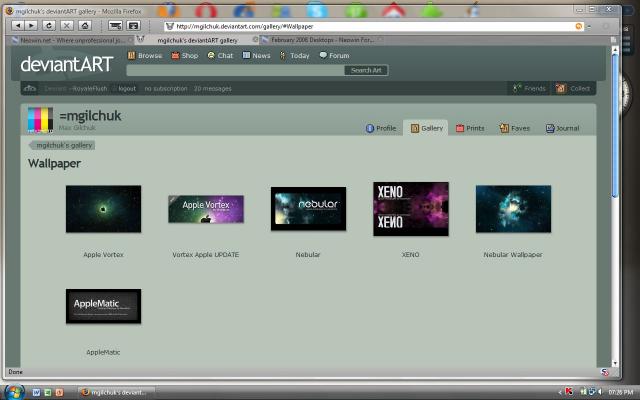Open the Apple Vortex wallpaper thumbnail

tap(103, 209)
